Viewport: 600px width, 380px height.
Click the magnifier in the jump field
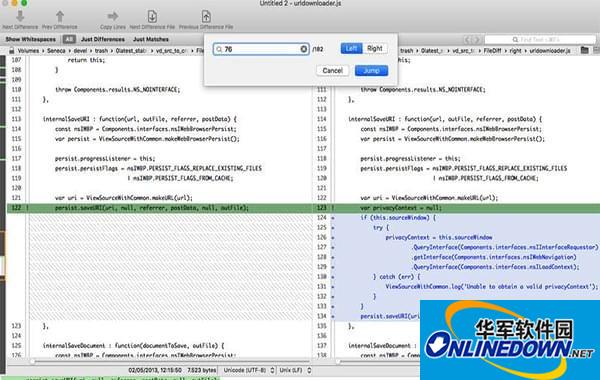click(x=219, y=49)
